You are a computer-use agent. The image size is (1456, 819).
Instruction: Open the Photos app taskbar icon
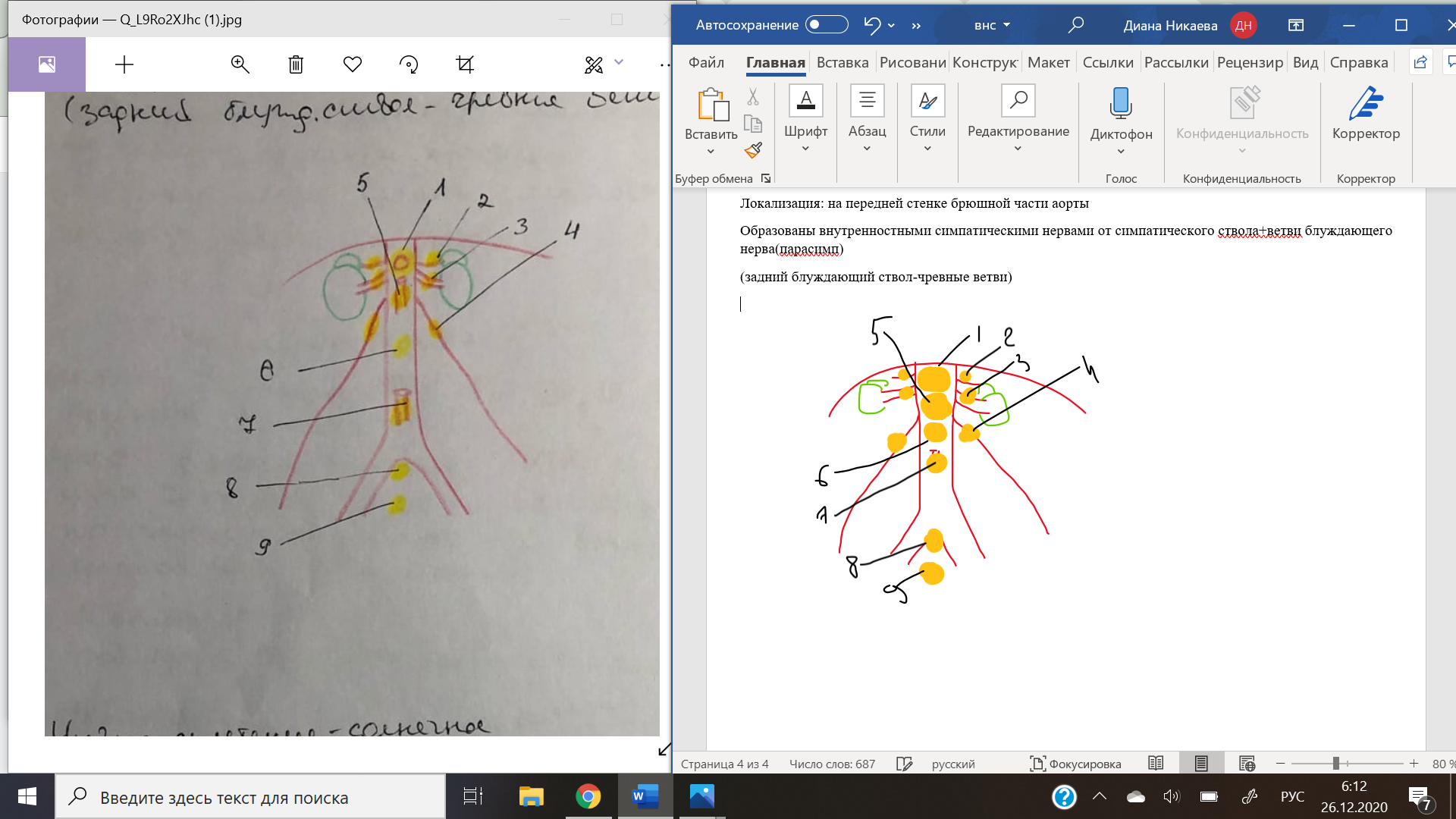[x=702, y=796]
